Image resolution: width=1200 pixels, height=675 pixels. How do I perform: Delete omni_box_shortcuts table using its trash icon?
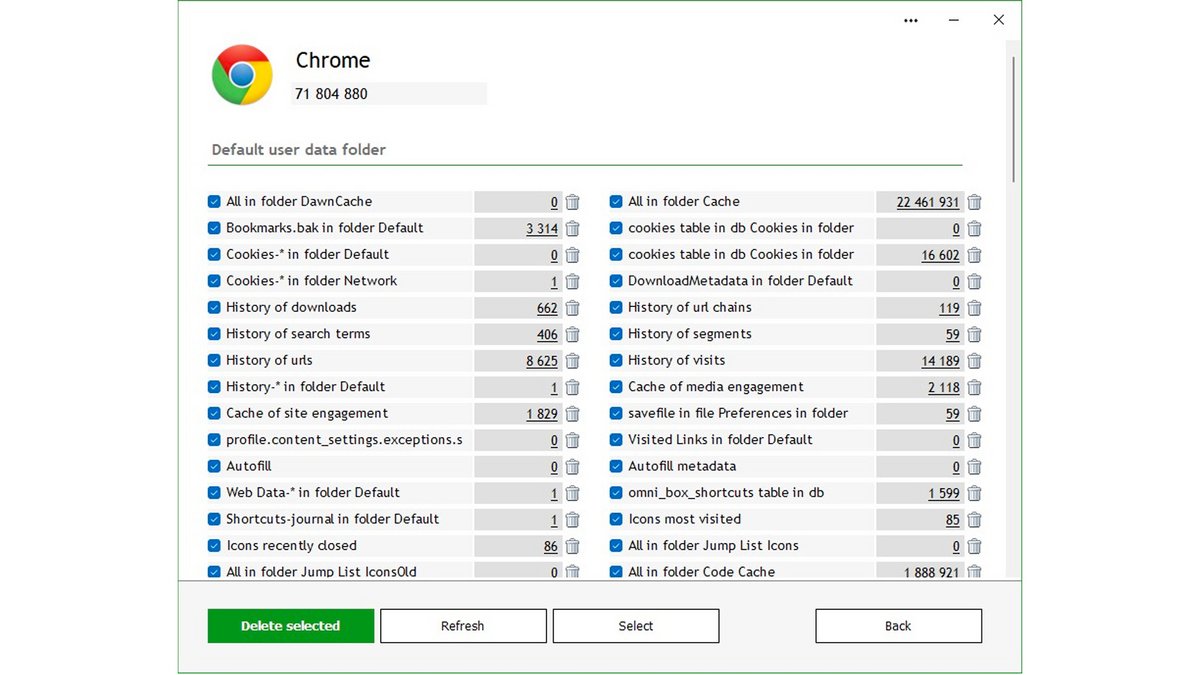pos(973,492)
